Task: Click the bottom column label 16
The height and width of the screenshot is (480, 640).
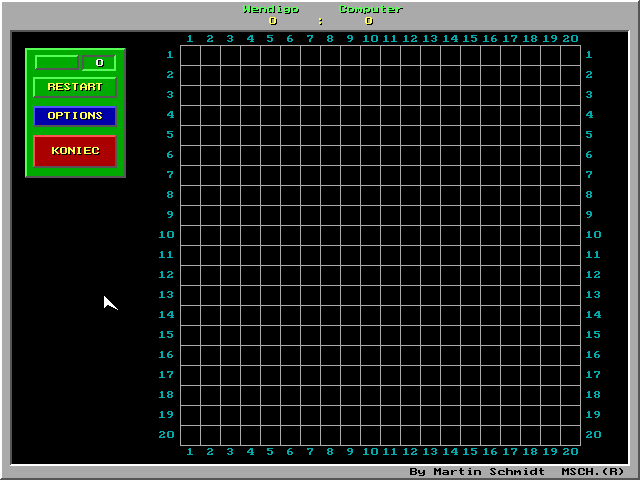Action: 490,452
